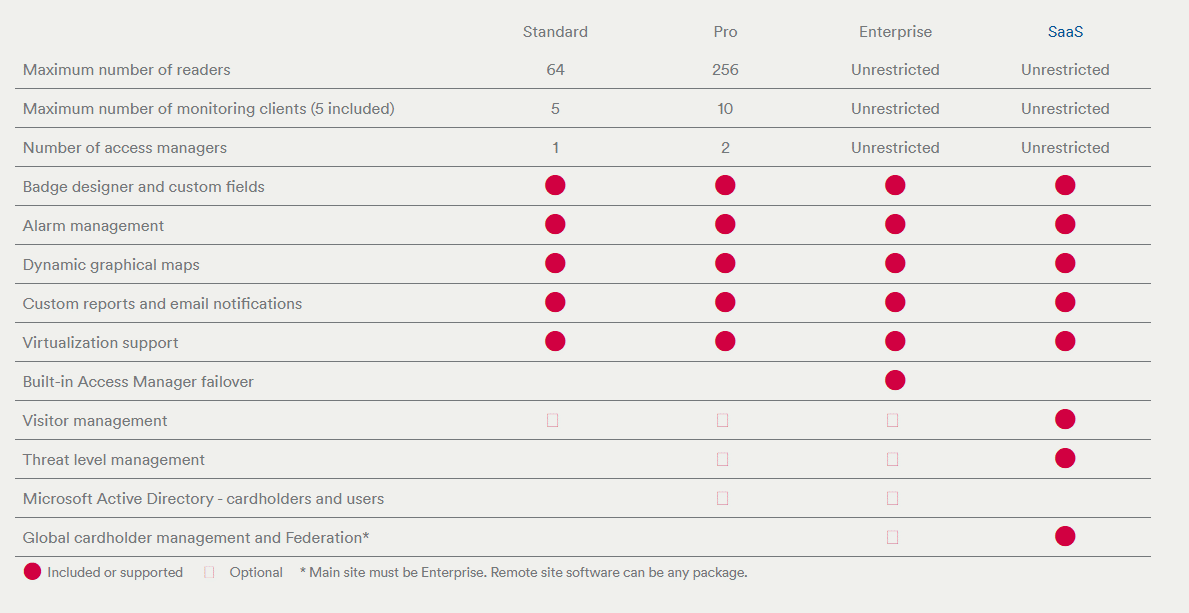The height and width of the screenshot is (613, 1189).
Task: Click Pro's Alarm management included dot
Action: pyautogui.click(x=725, y=224)
